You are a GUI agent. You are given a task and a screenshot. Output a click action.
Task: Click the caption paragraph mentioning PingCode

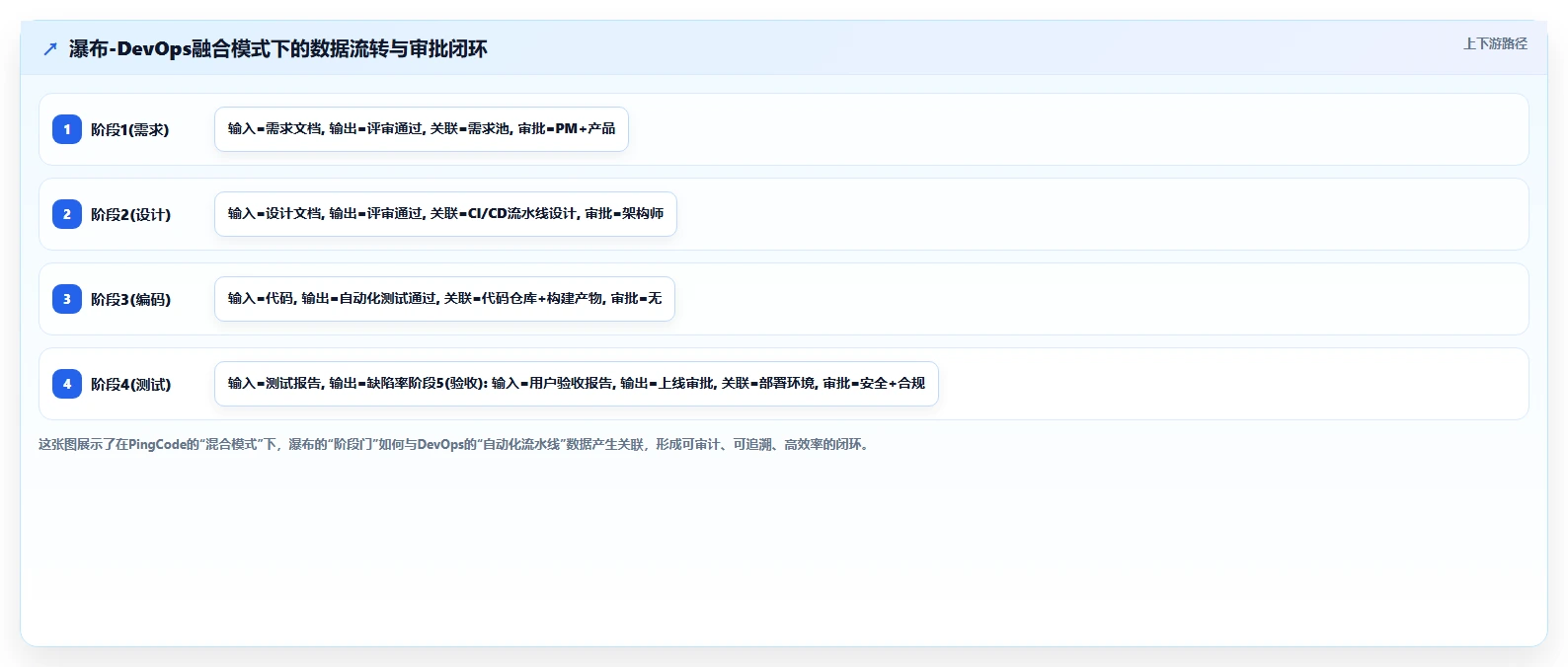[455, 445]
